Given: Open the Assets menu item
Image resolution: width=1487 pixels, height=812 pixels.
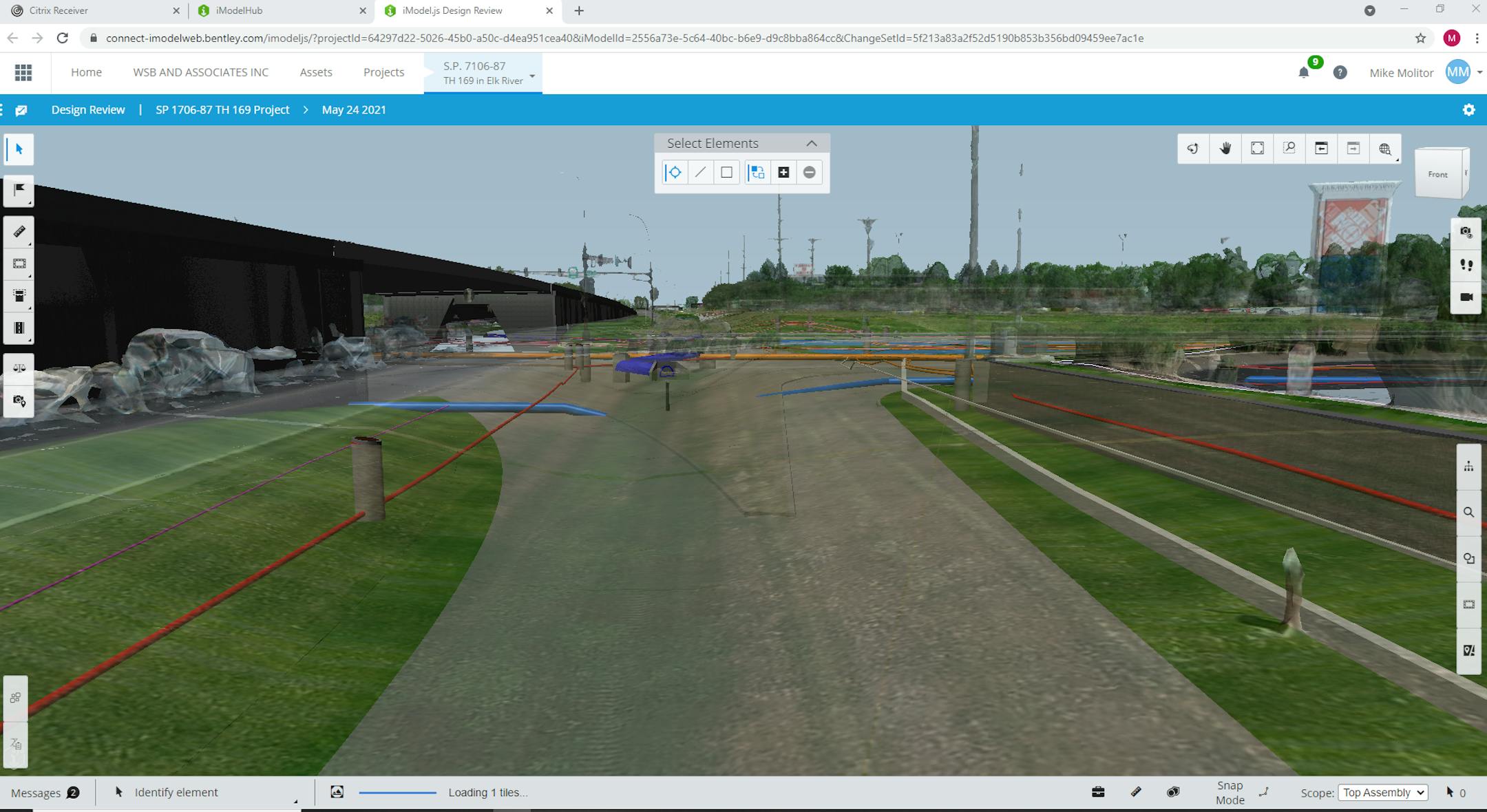Looking at the screenshot, I should point(316,72).
